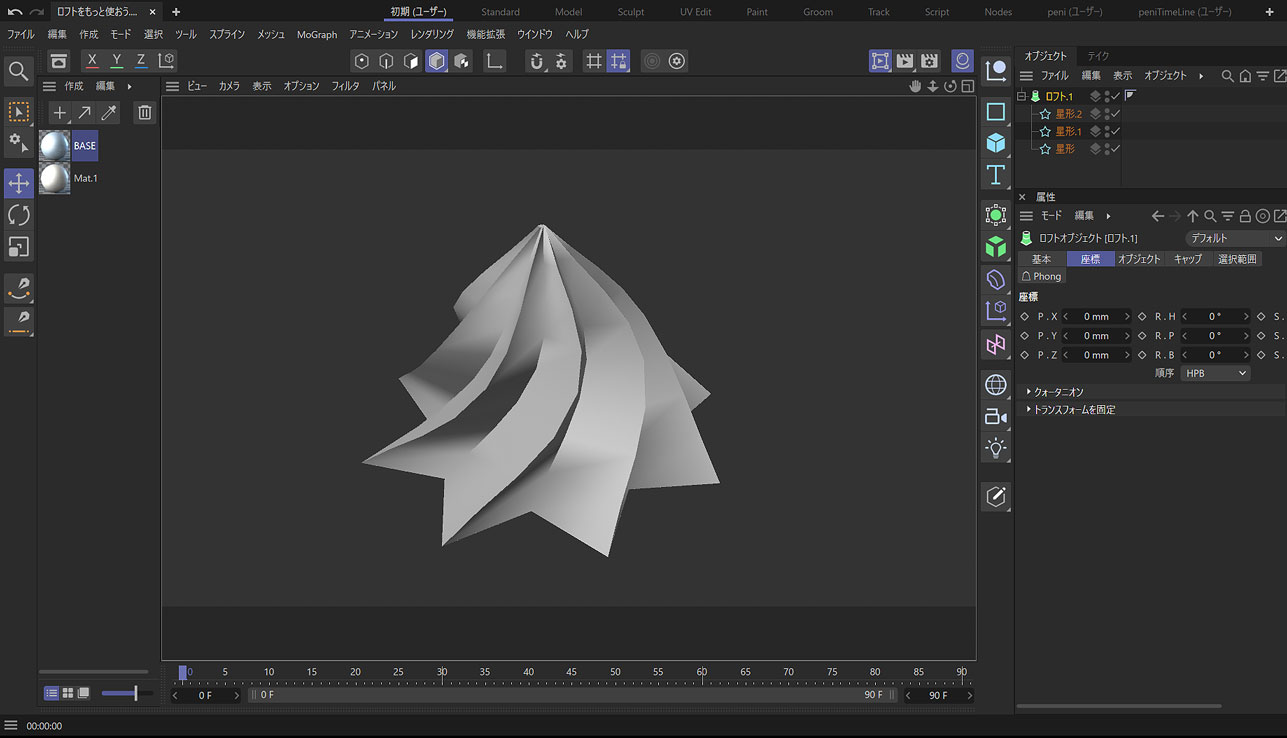
Task: Select the Rotate tool
Action: coord(19,215)
